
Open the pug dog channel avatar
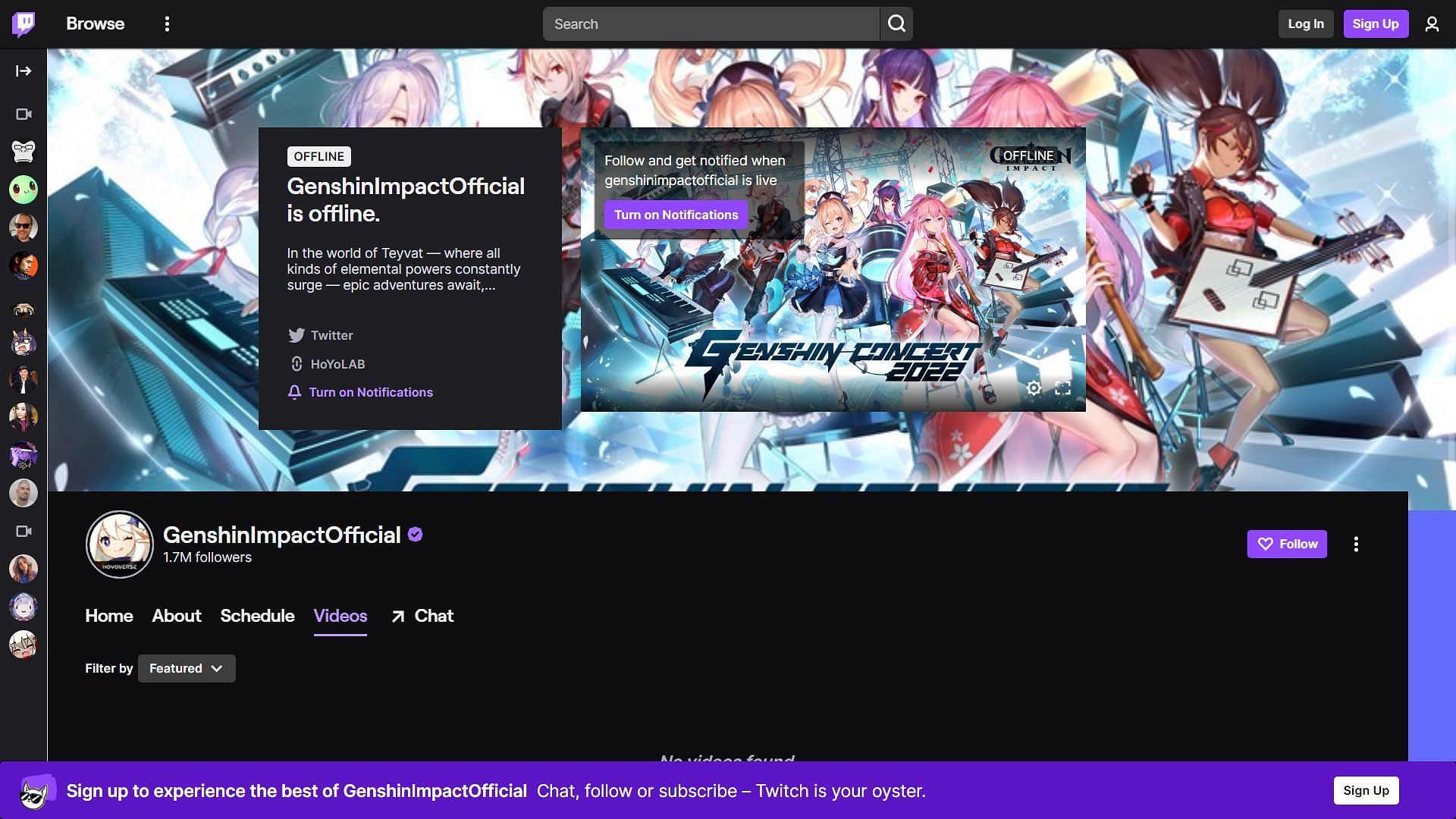[x=24, y=309]
